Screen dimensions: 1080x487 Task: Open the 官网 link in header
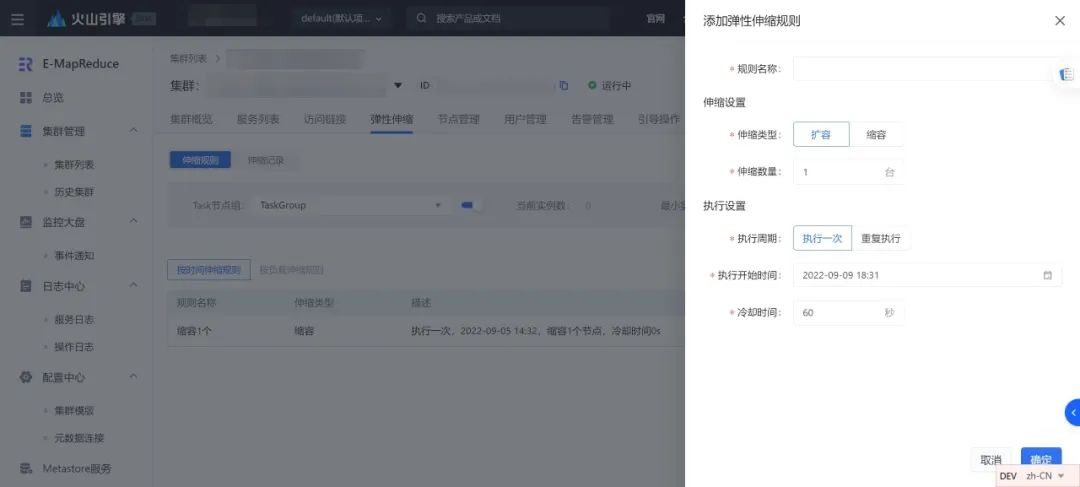(x=656, y=19)
